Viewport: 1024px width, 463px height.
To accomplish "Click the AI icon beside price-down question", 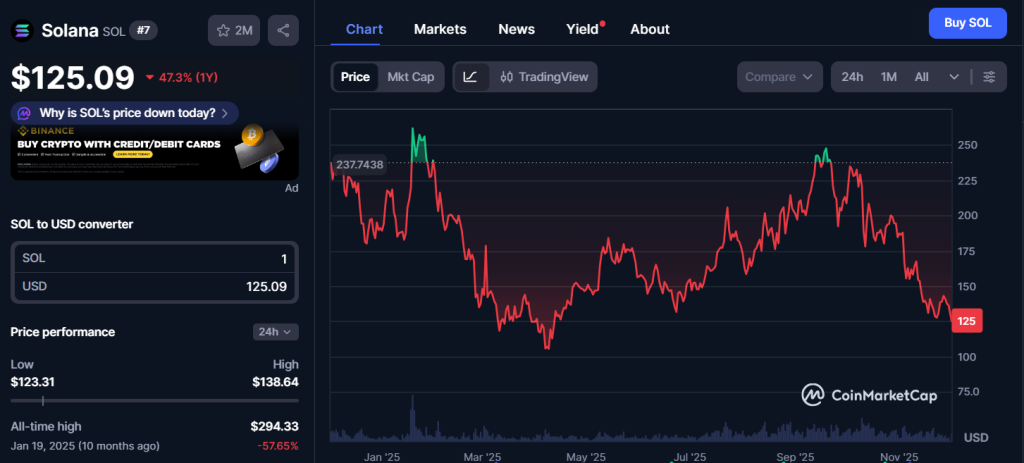I will (x=26, y=112).
